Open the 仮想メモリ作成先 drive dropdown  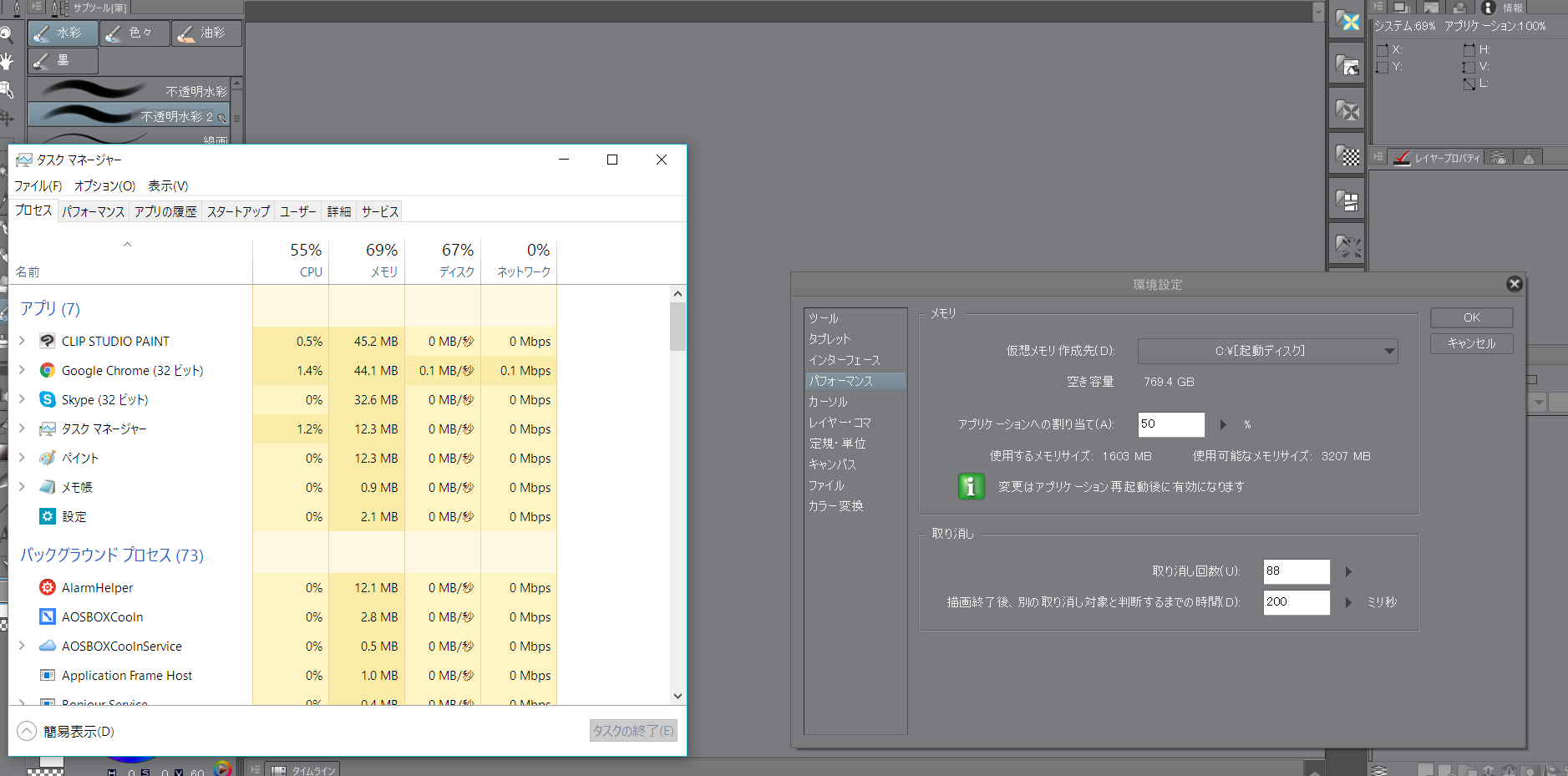coord(1266,351)
